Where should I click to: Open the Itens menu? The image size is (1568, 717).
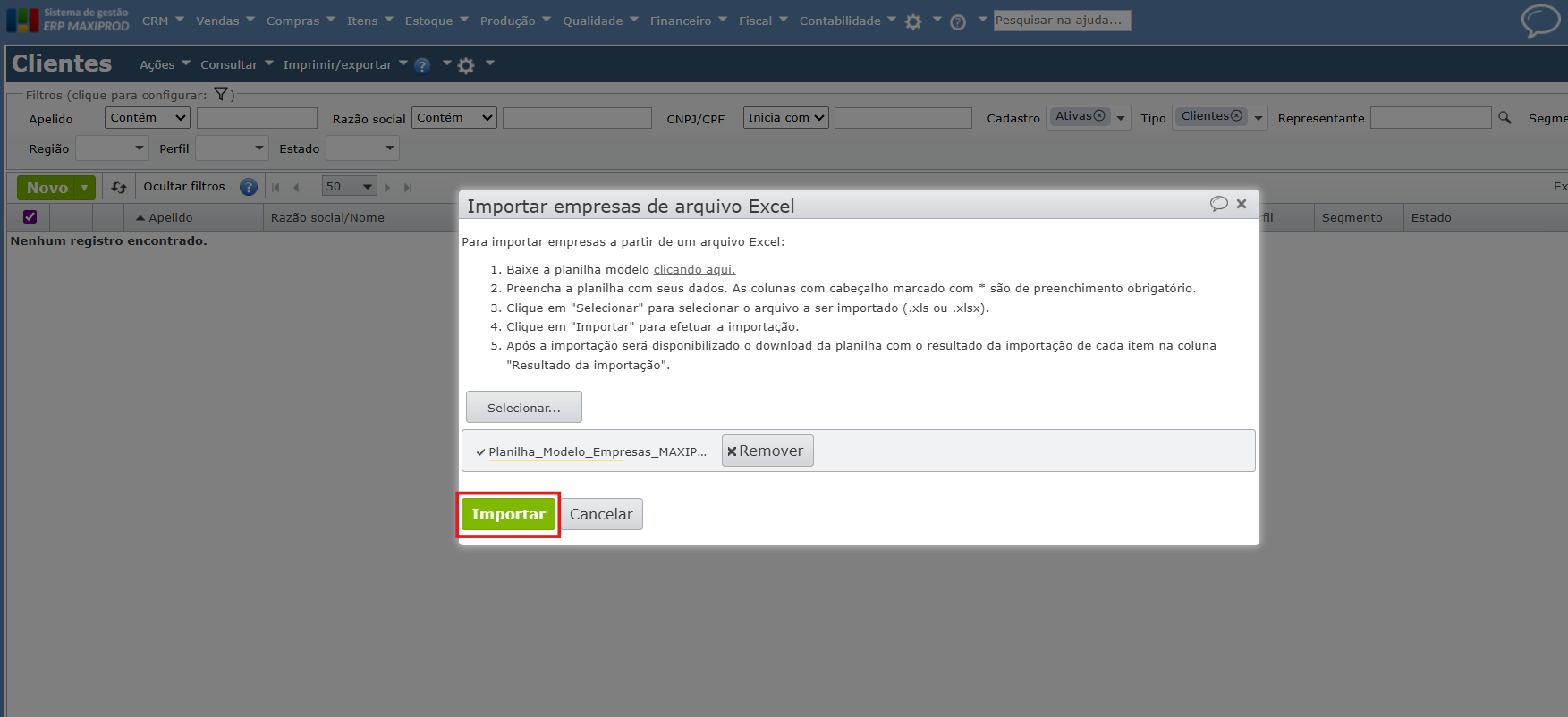coord(370,21)
